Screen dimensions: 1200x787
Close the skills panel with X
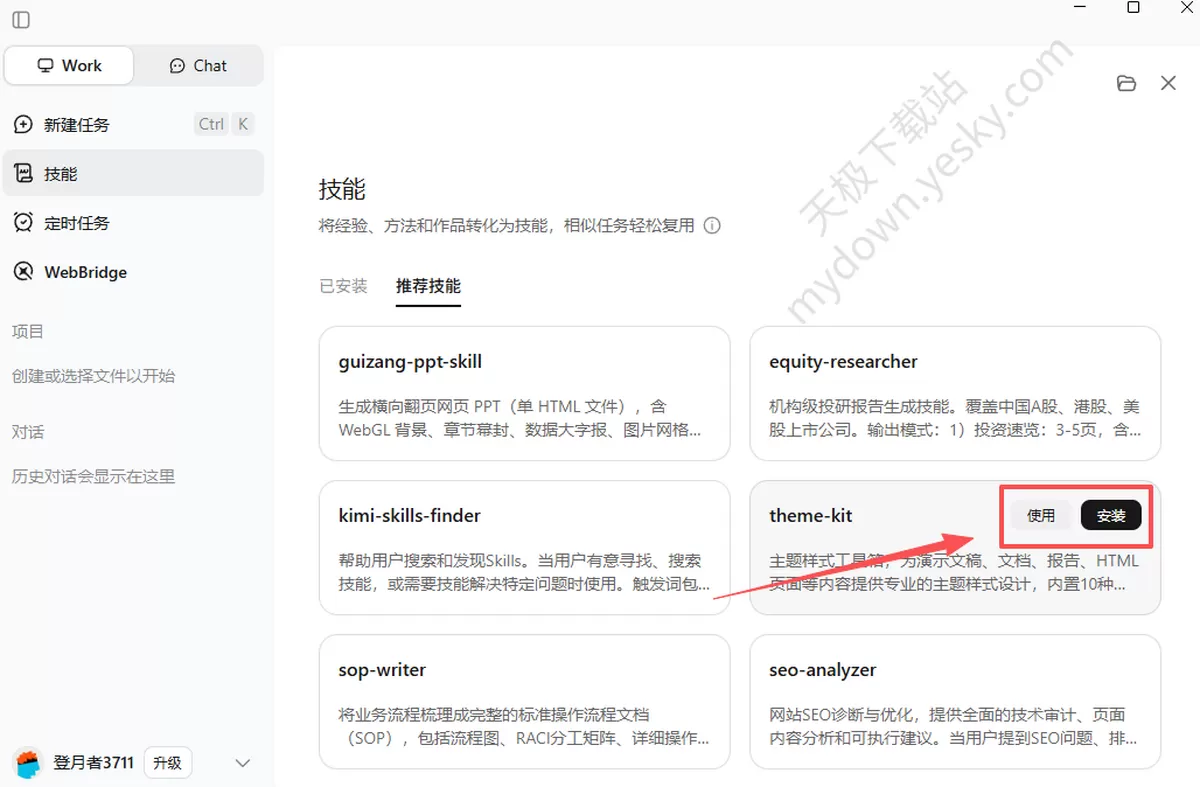(1168, 83)
